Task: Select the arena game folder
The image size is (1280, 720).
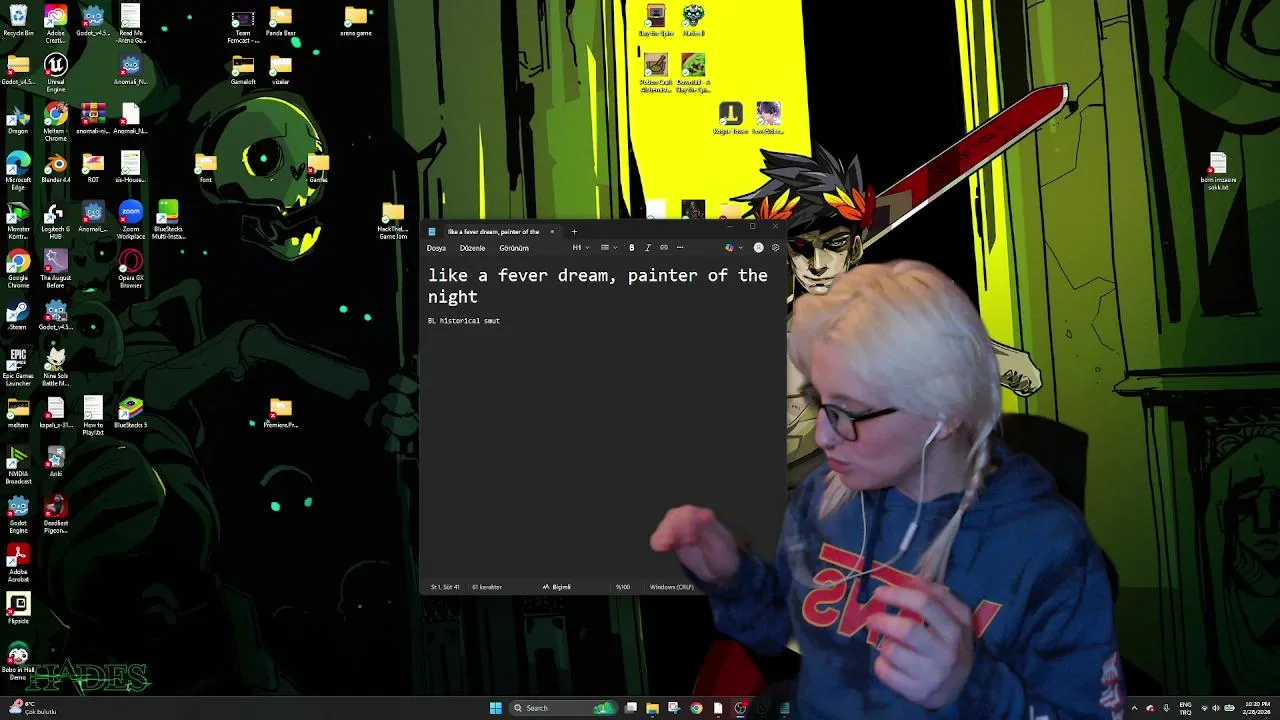Action: click(356, 22)
